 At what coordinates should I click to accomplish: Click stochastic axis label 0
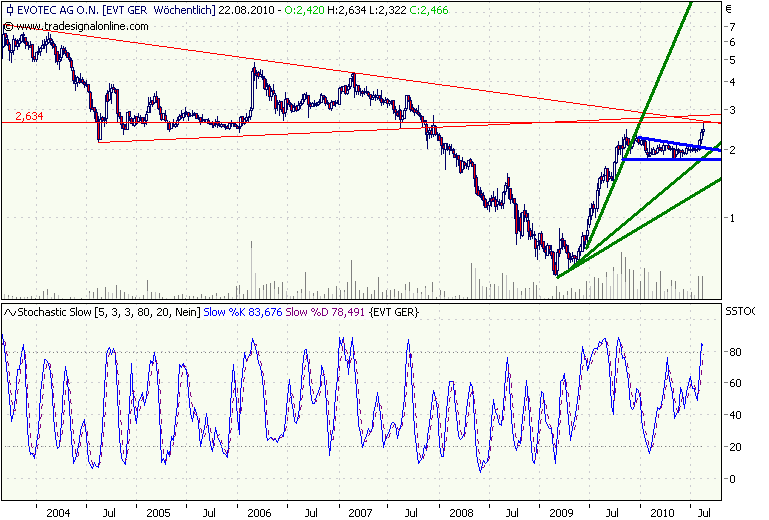click(732, 479)
